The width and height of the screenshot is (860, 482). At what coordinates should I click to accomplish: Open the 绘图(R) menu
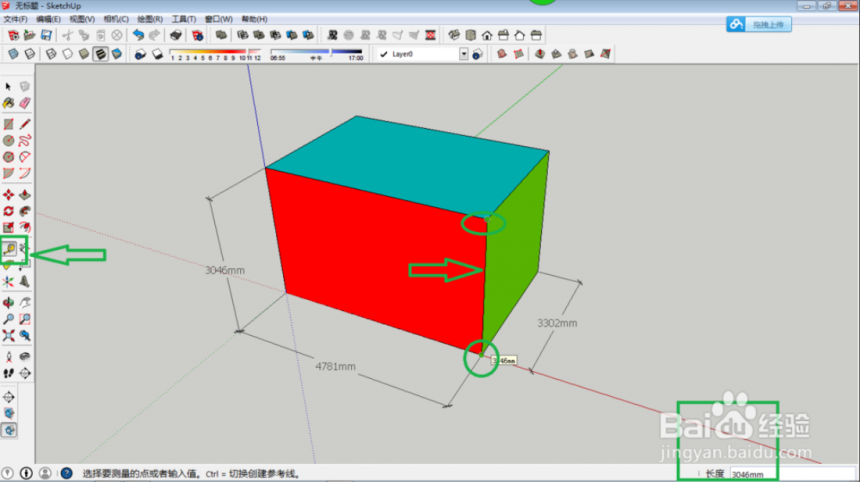coord(150,19)
